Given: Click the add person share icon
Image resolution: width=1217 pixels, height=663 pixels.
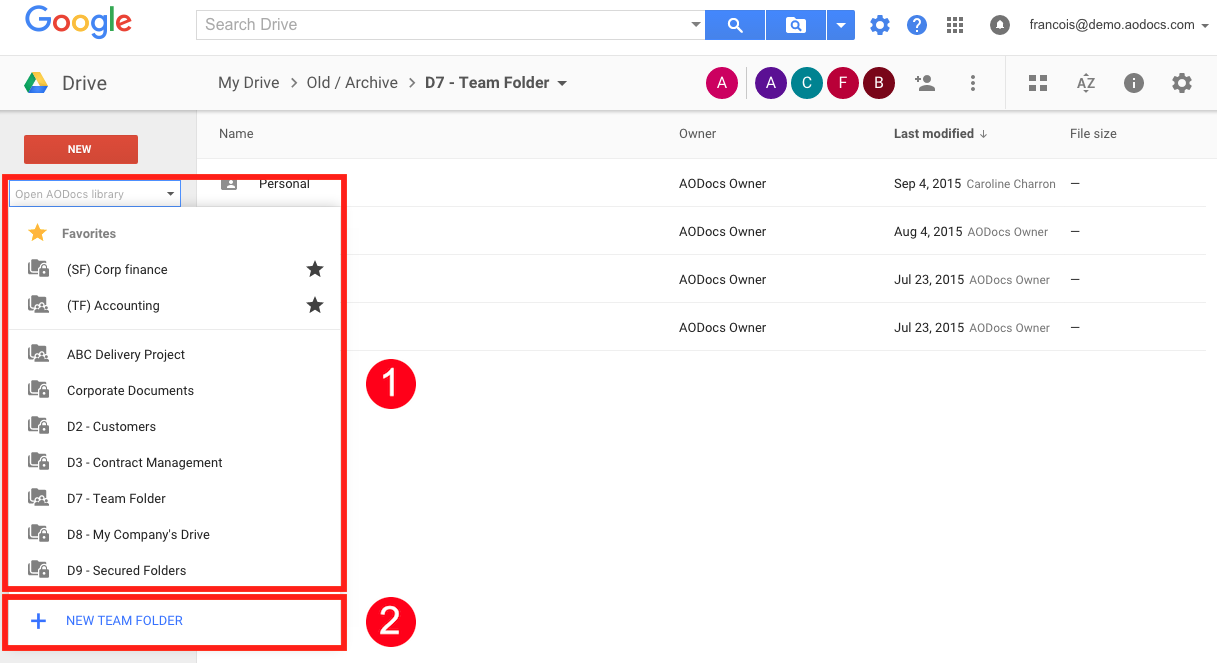Looking at the screenshot, I should pyautogui.click(x=925, y=83).
